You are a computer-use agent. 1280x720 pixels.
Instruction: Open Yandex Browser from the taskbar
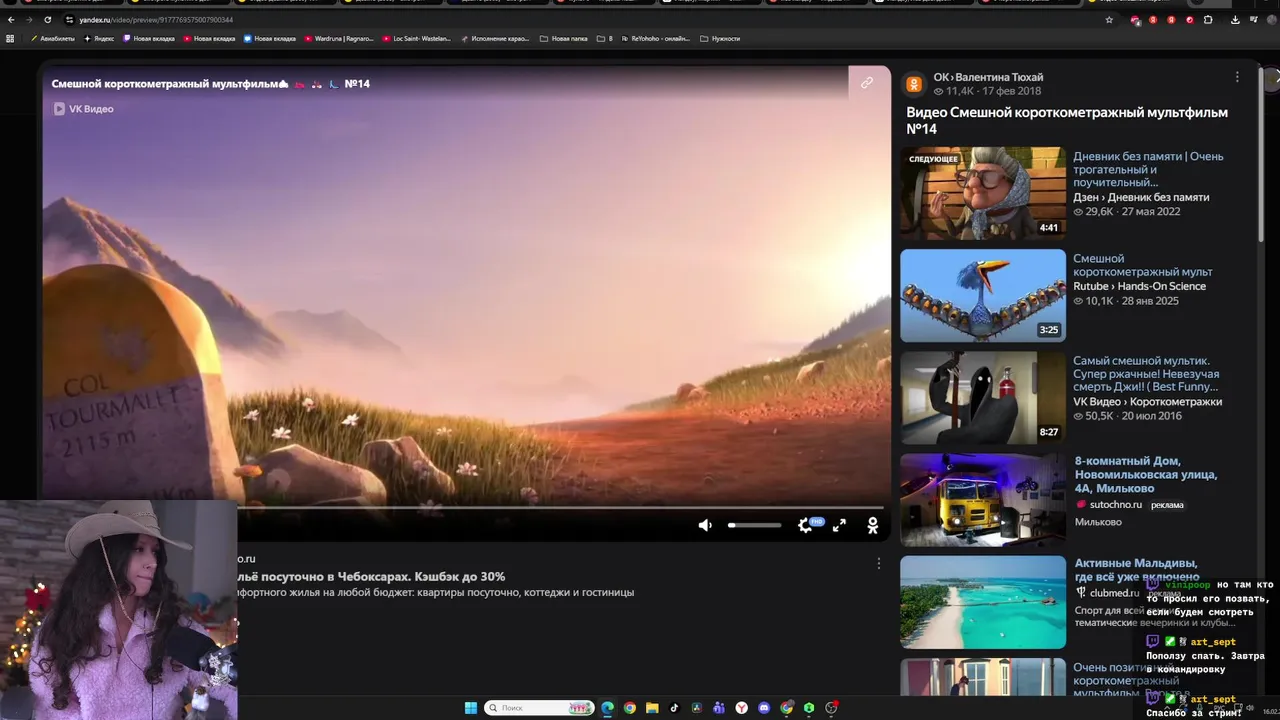tap(742, 708)
